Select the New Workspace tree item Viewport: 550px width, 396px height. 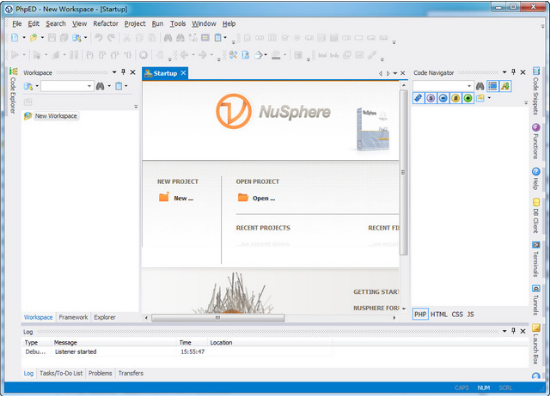(55, 116)
